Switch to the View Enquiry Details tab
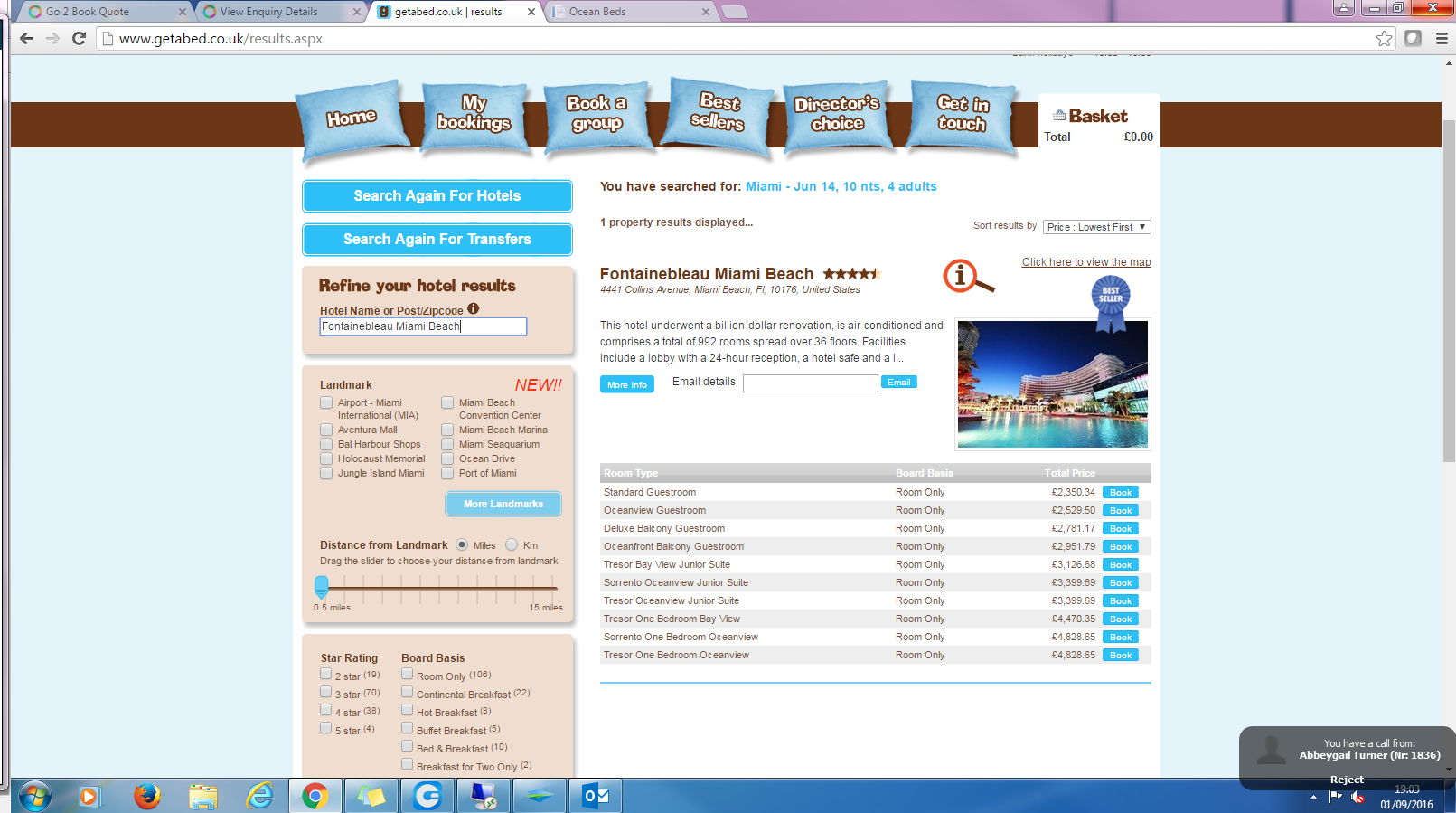The height and width of the screenshot is (813, 1456). click(x=278, y=12)
